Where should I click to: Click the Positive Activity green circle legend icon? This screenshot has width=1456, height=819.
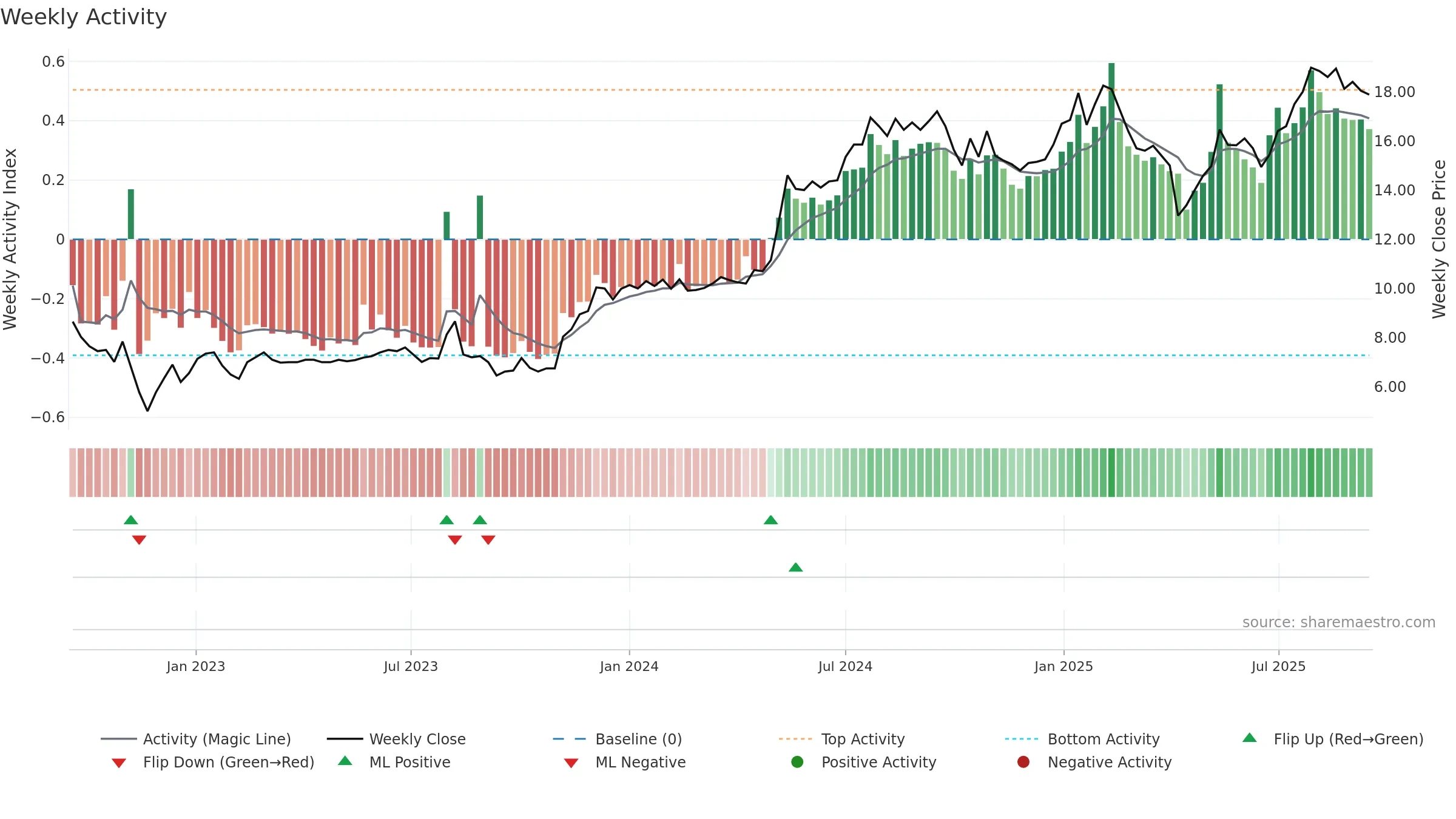(797, 762)
